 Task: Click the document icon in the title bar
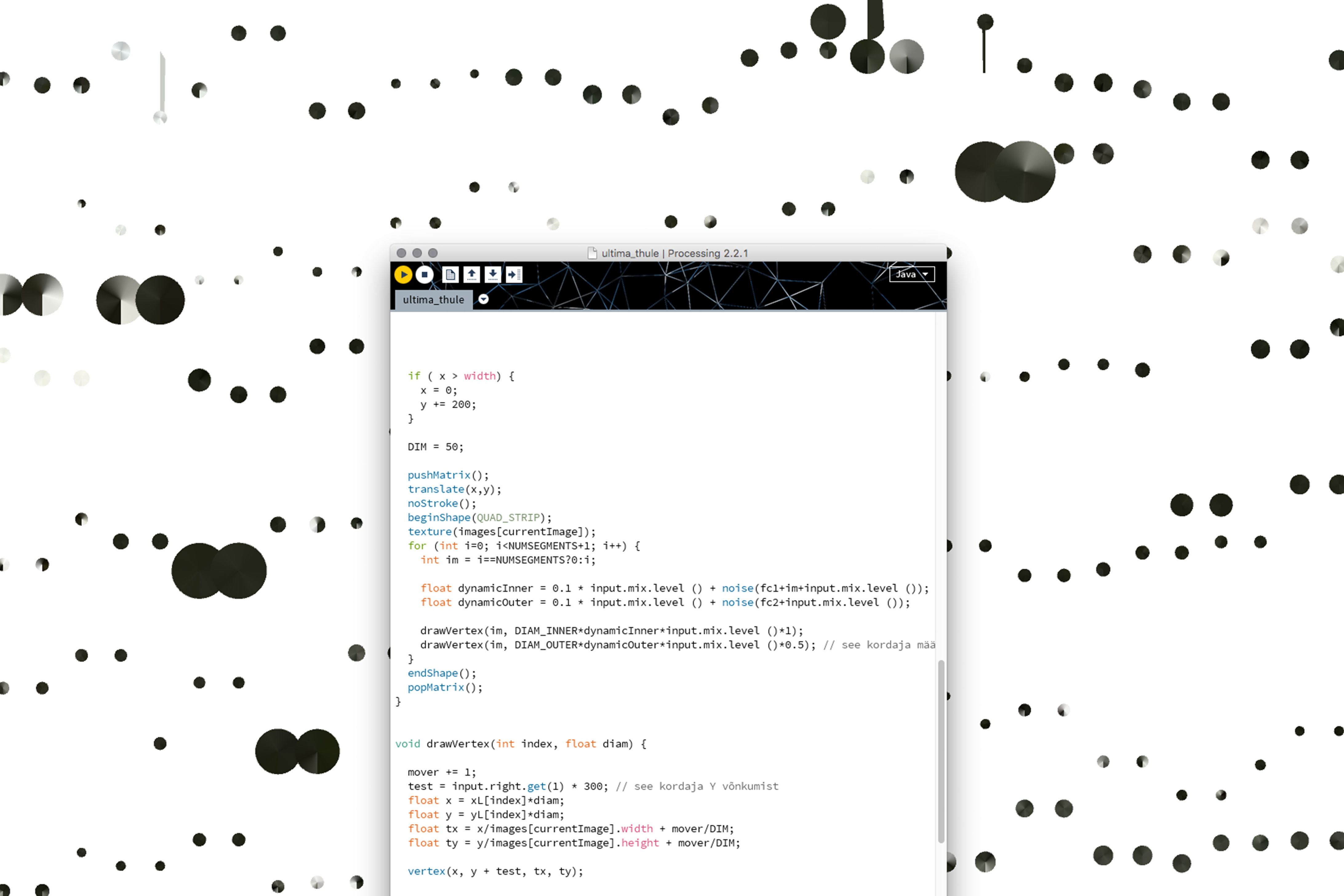click(x=592, y=253)
